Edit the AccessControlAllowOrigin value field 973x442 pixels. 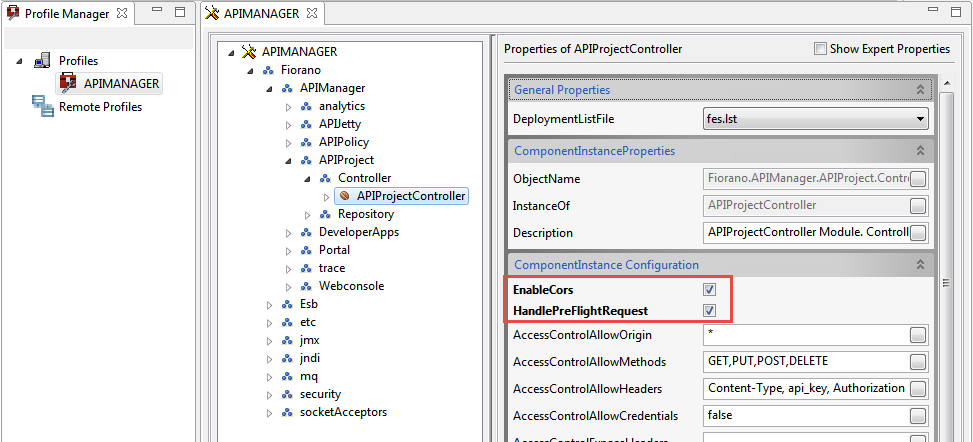805,335
